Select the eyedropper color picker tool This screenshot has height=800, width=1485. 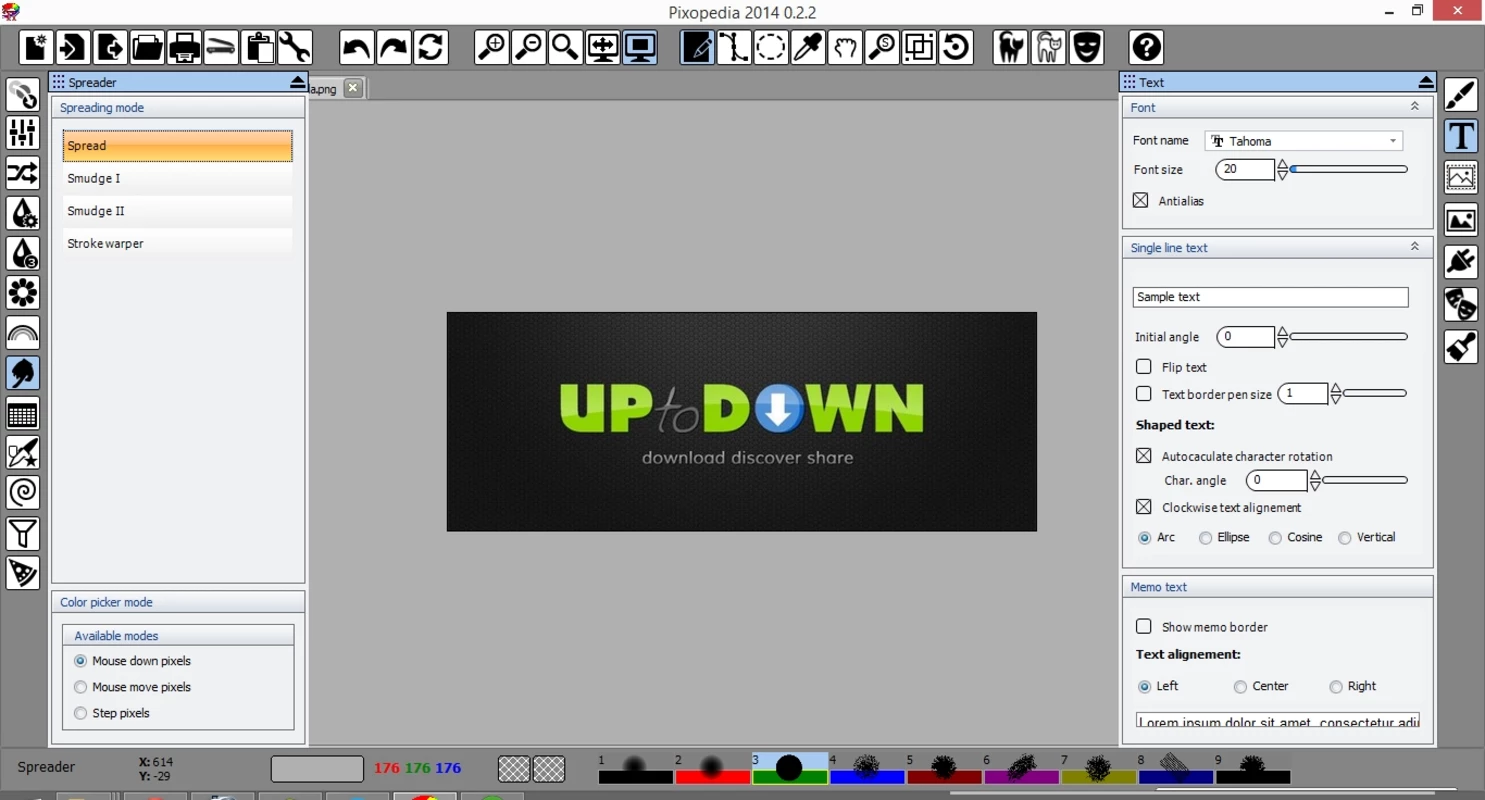click(808, 47)
